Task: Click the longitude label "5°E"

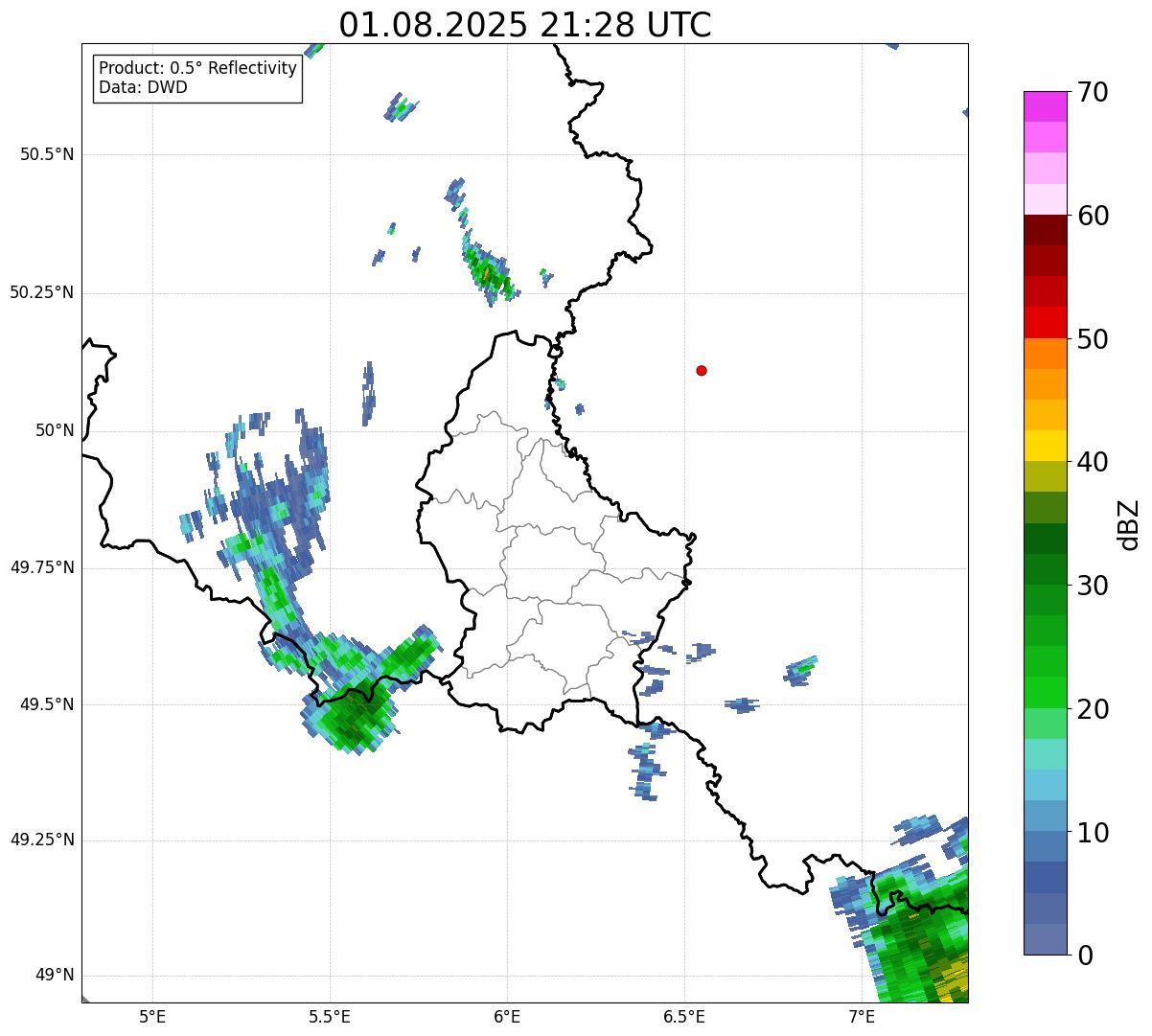Action: (152, 1017)
